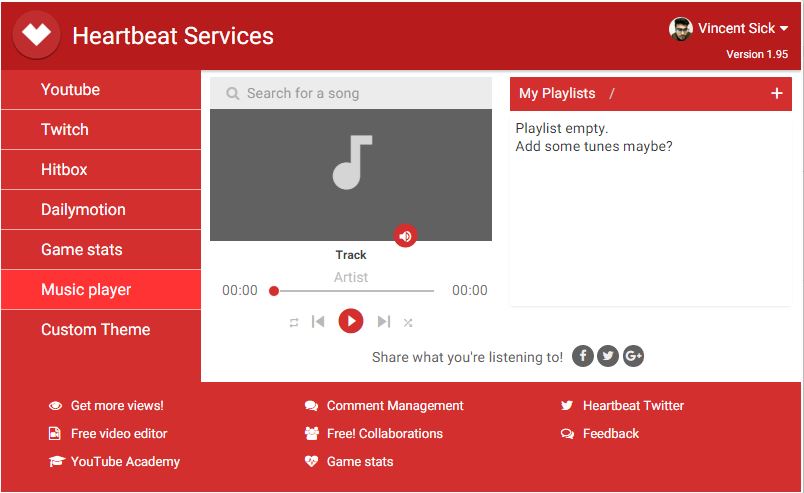Click the search magnifier icon
804x493 pixels.
point(233,93)
